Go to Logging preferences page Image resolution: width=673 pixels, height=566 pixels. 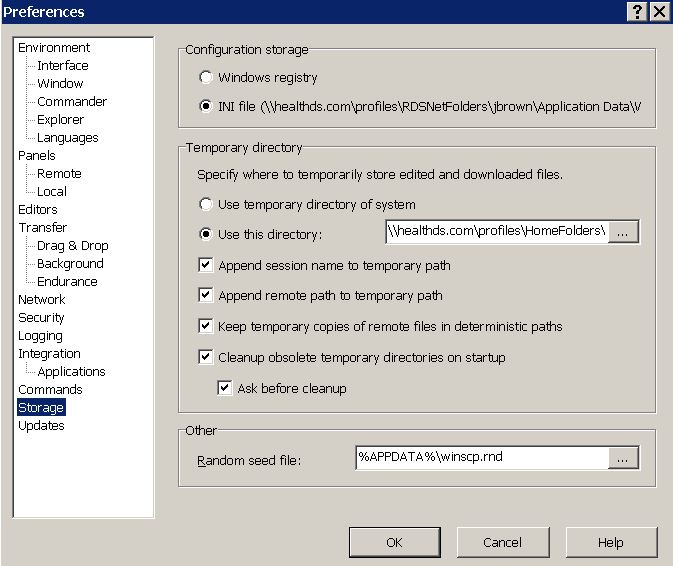(x=40, y=336)
